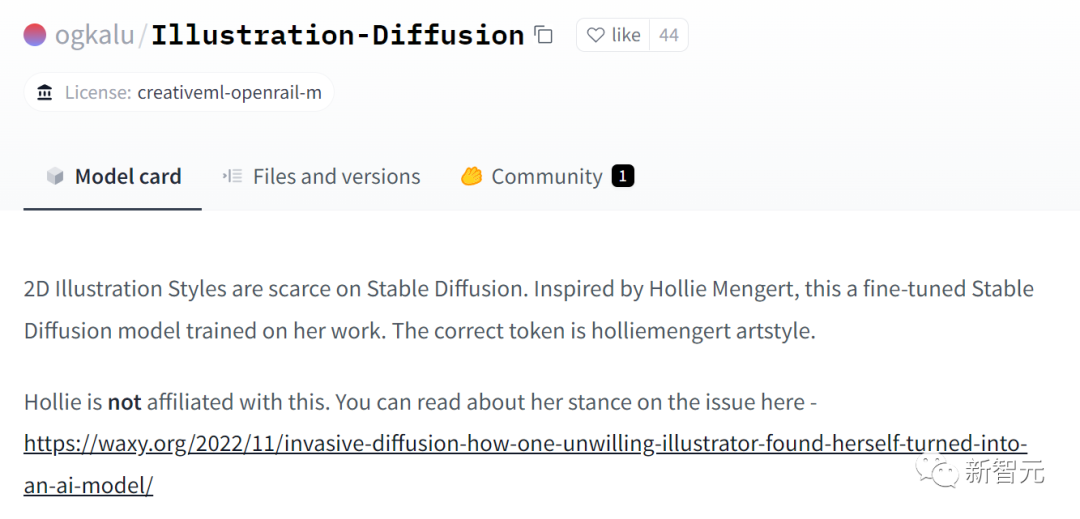Switch to Files and versions tab
Image resolution: width=1080 pixels, height=519 pixels.
click(x=321, y=177)
